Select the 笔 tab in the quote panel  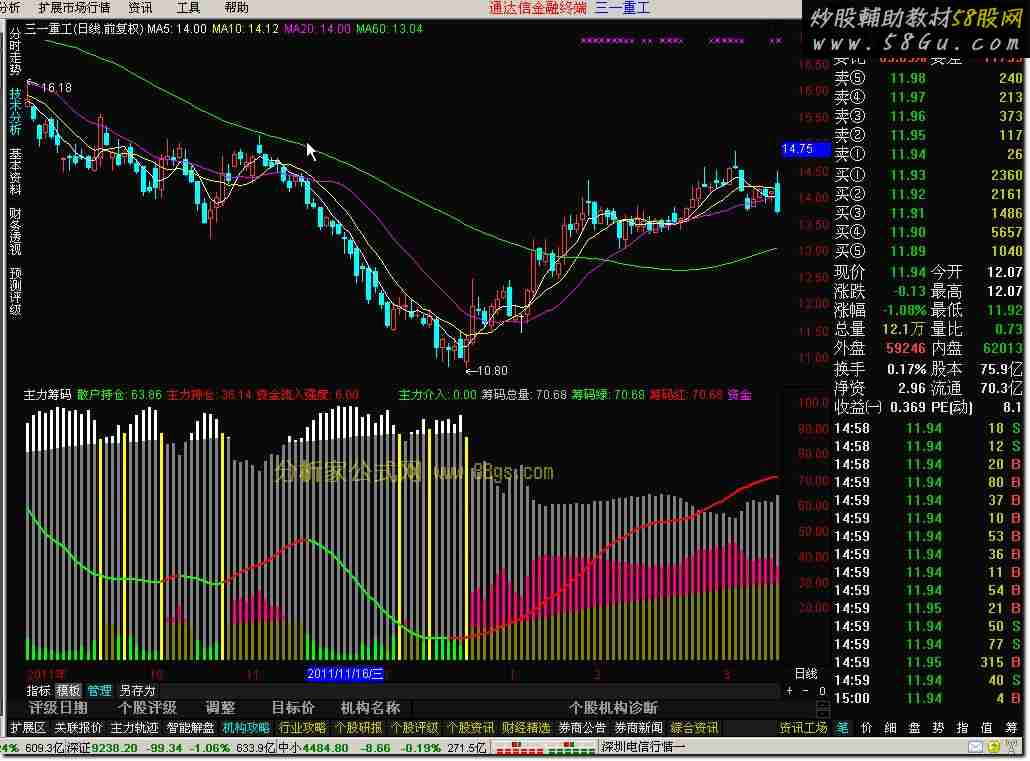pyautogui.click(x=842, y=728)
